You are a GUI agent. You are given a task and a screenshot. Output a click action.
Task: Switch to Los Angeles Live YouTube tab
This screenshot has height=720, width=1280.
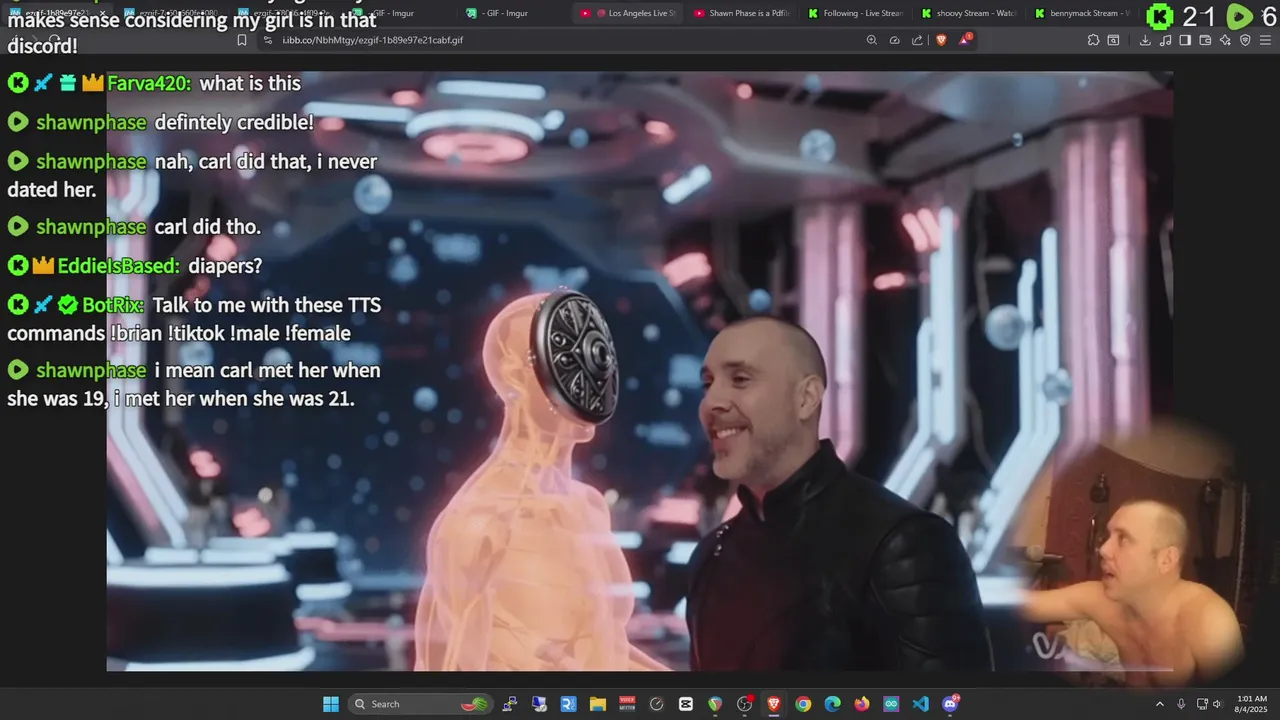pos(630,13)
